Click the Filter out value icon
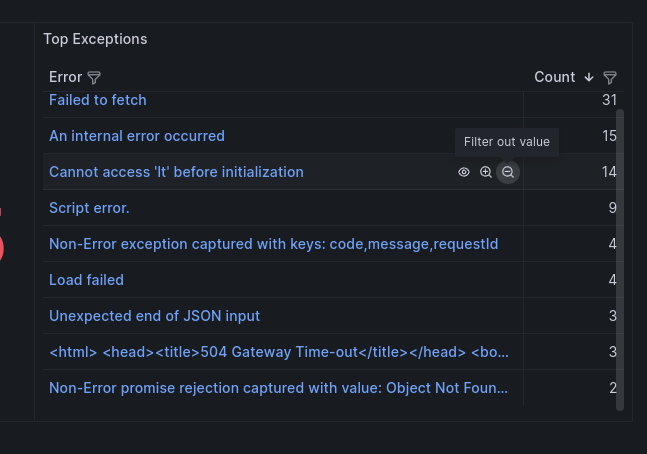Screen dimensions: 647x454 [508, 172]
